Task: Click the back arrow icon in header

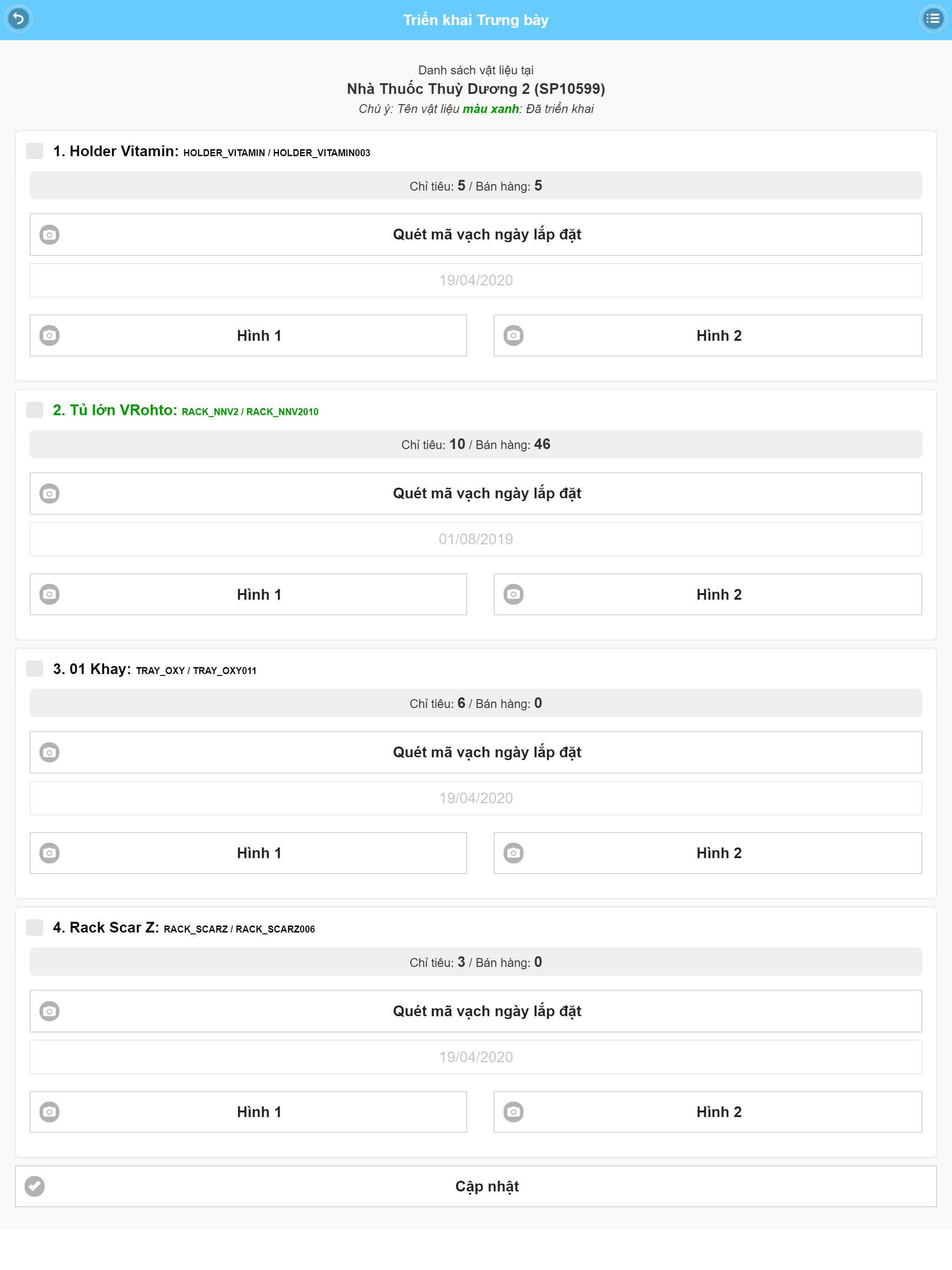Action: point(19,19)
